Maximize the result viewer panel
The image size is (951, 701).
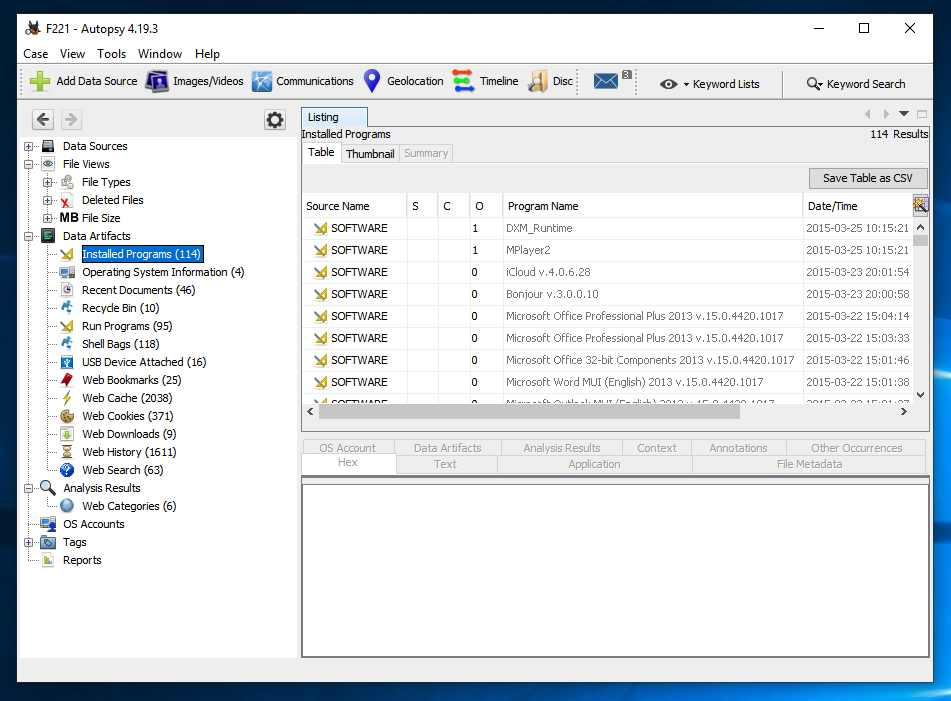(922, 114)
